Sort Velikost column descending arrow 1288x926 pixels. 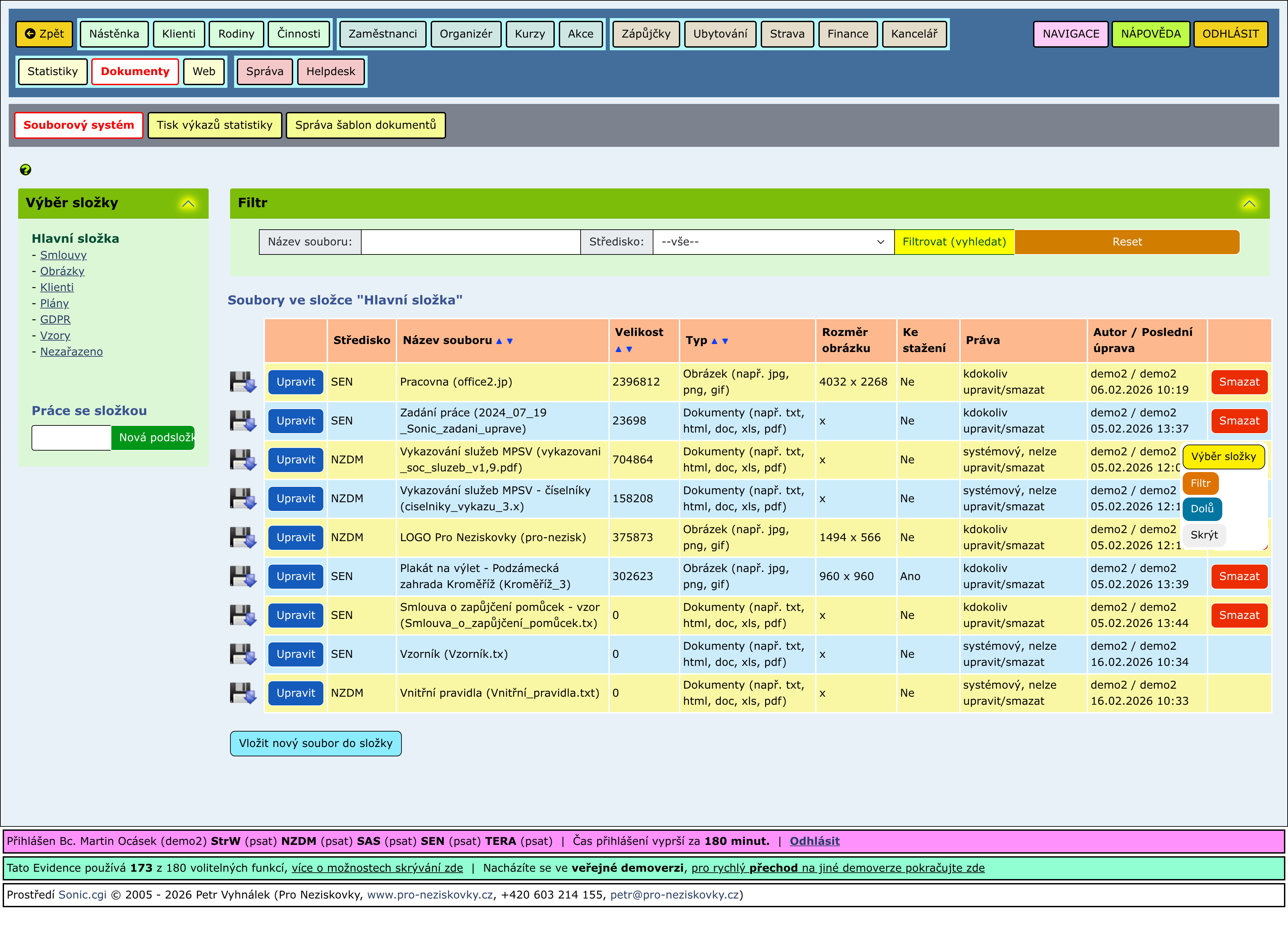pyautogui.click(x=629, y=350)
